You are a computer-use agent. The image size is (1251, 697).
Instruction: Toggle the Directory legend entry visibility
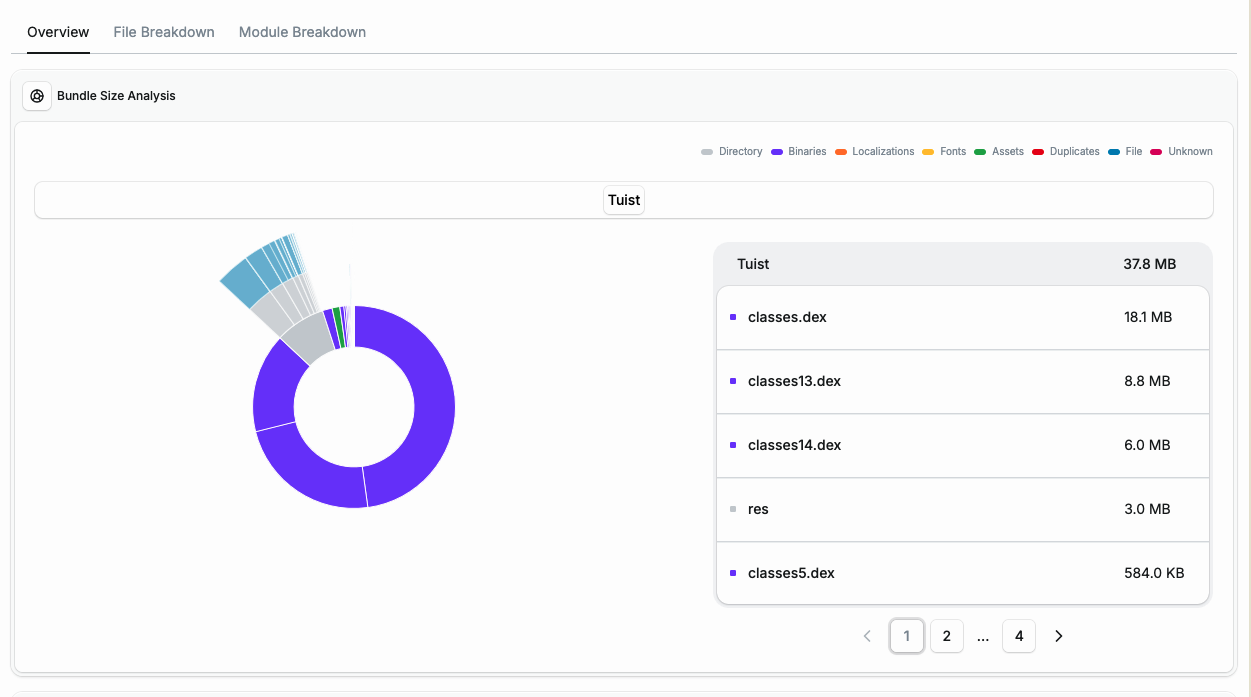[732, 151]
